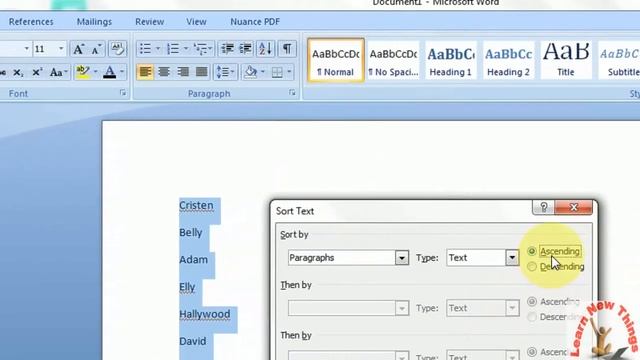This screenshot has width=640, height=360.
Task: Click the name Adam in the document
Action: pyautogui.click(x=193, y=260)
